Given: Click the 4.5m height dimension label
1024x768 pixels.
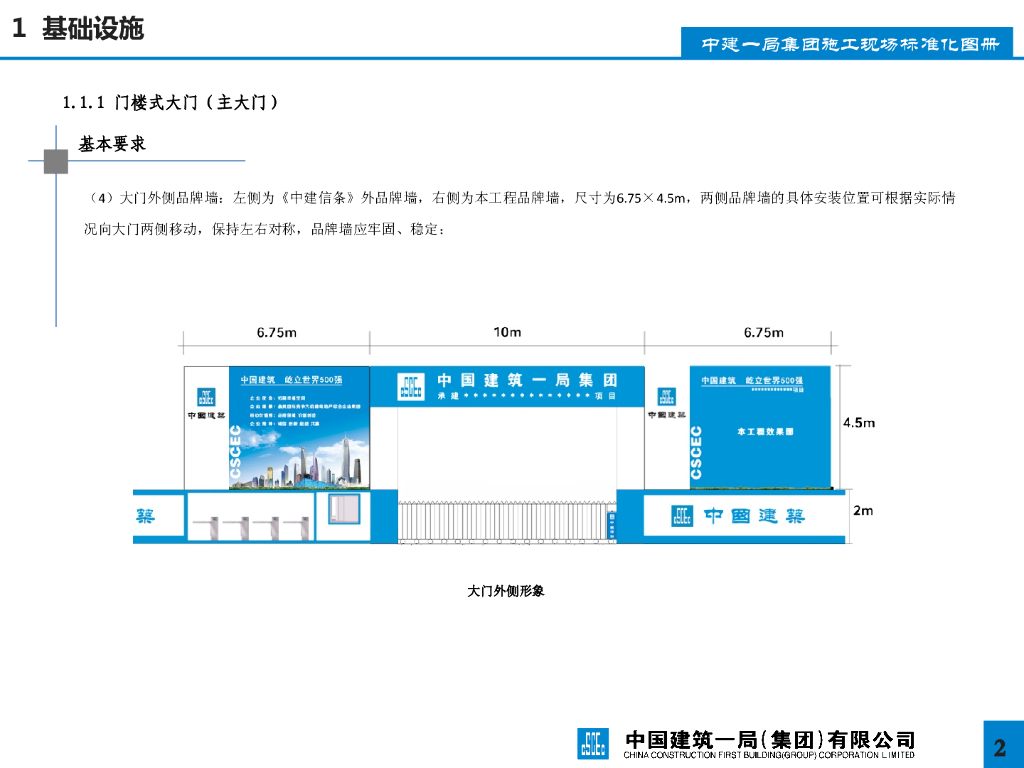Looking at the screenshot, I should (858, 423).
